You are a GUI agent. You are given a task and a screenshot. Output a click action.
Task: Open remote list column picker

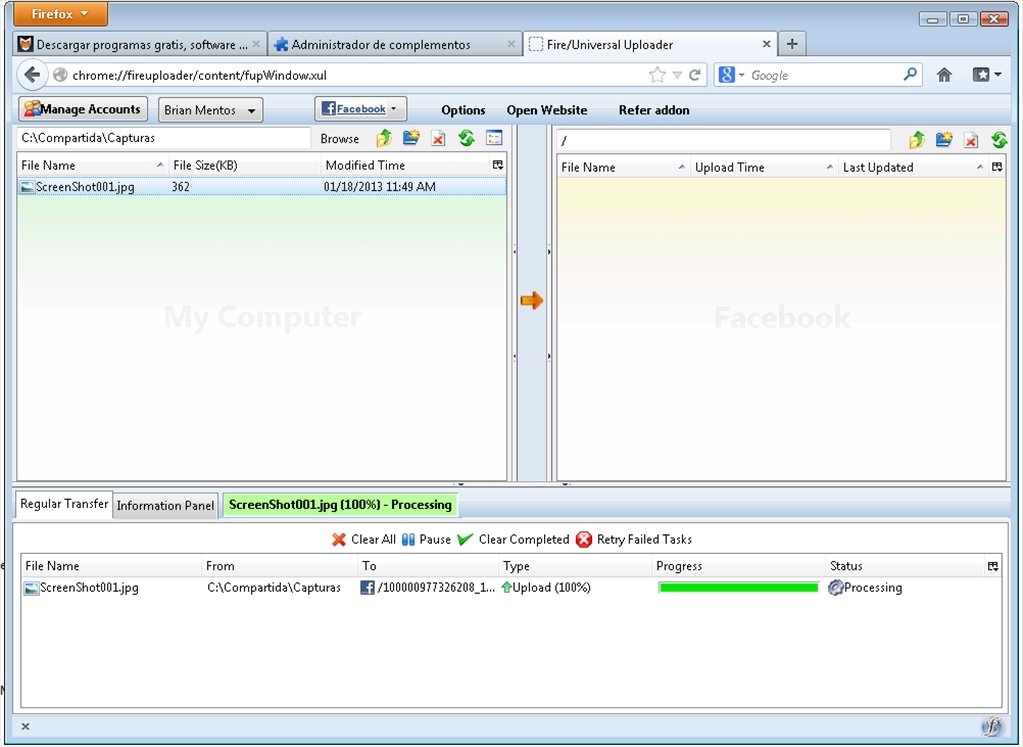coord(997,167)
